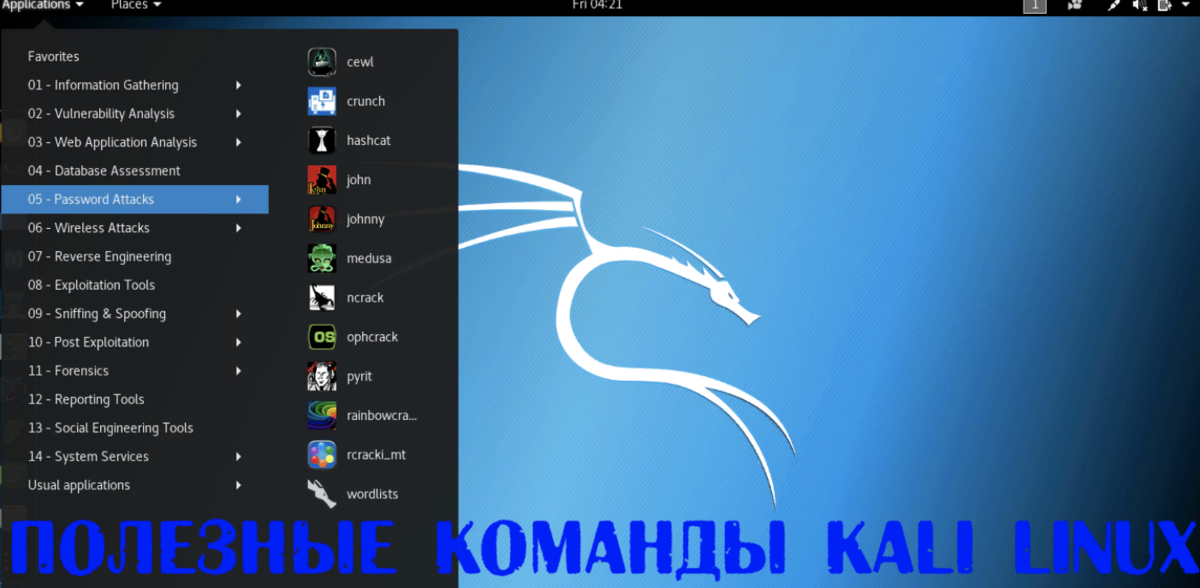Click '06 - Wireless Attacks' label text
This screenshot has width=1200, height=588.
(89, 228)
